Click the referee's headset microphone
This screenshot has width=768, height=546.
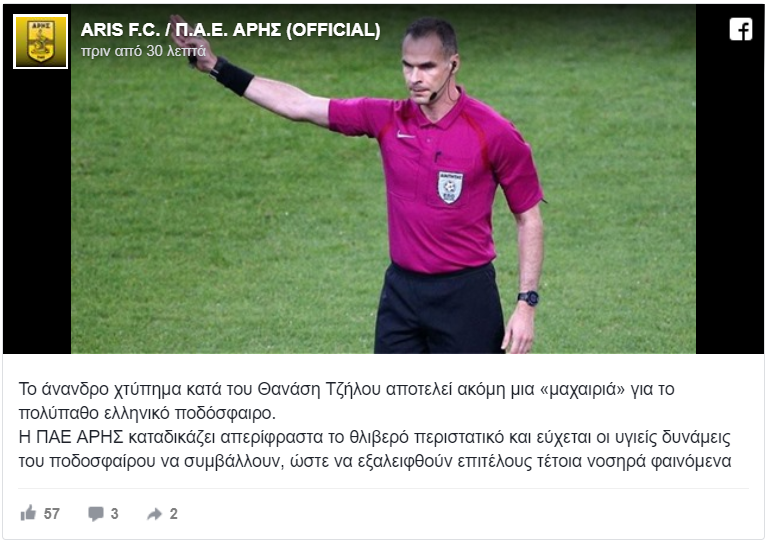[x=441, y=83]
